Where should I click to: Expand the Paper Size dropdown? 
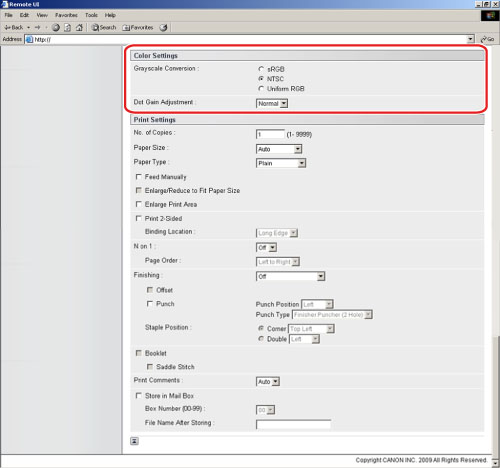point(279,149)
